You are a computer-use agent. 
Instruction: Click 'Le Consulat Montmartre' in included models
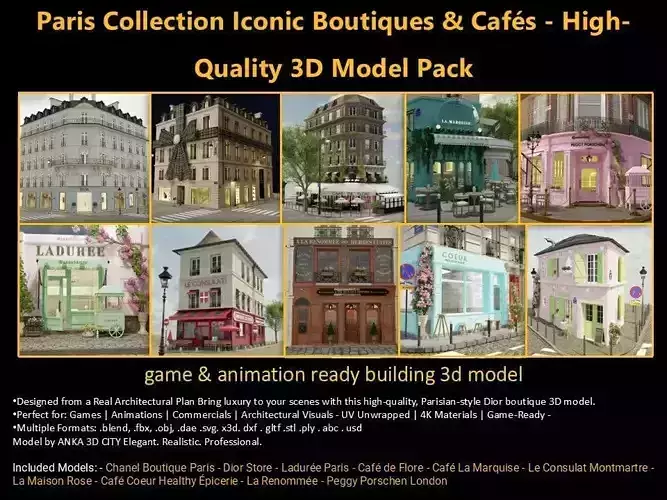(588, 468)
